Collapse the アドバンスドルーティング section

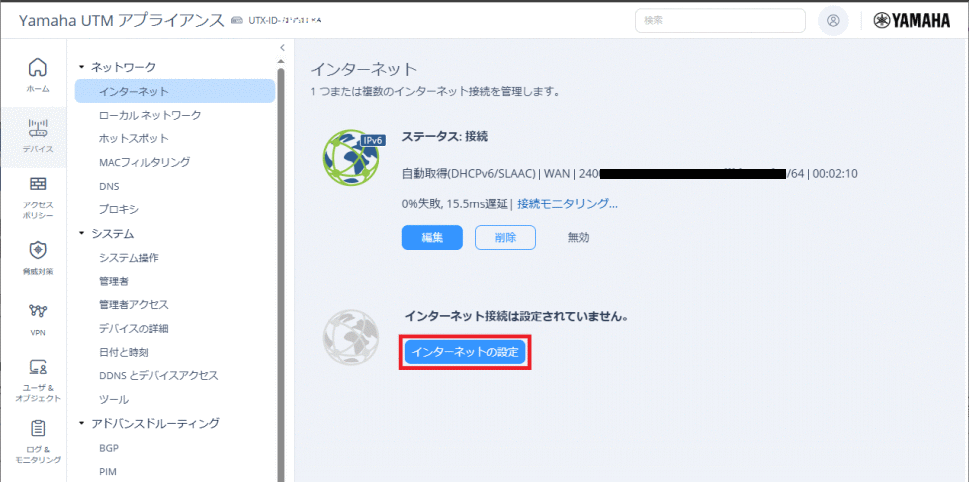pyautogui.click(x=82, y=424)
